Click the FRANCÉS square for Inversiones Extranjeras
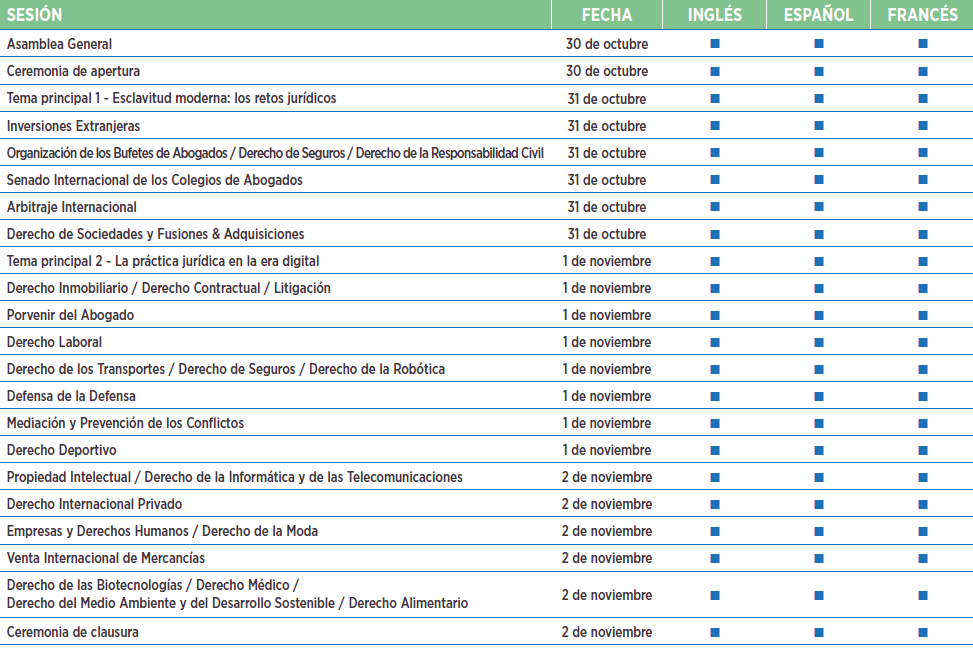The height and width of the screenshot is (649, 973). [923, 126]
